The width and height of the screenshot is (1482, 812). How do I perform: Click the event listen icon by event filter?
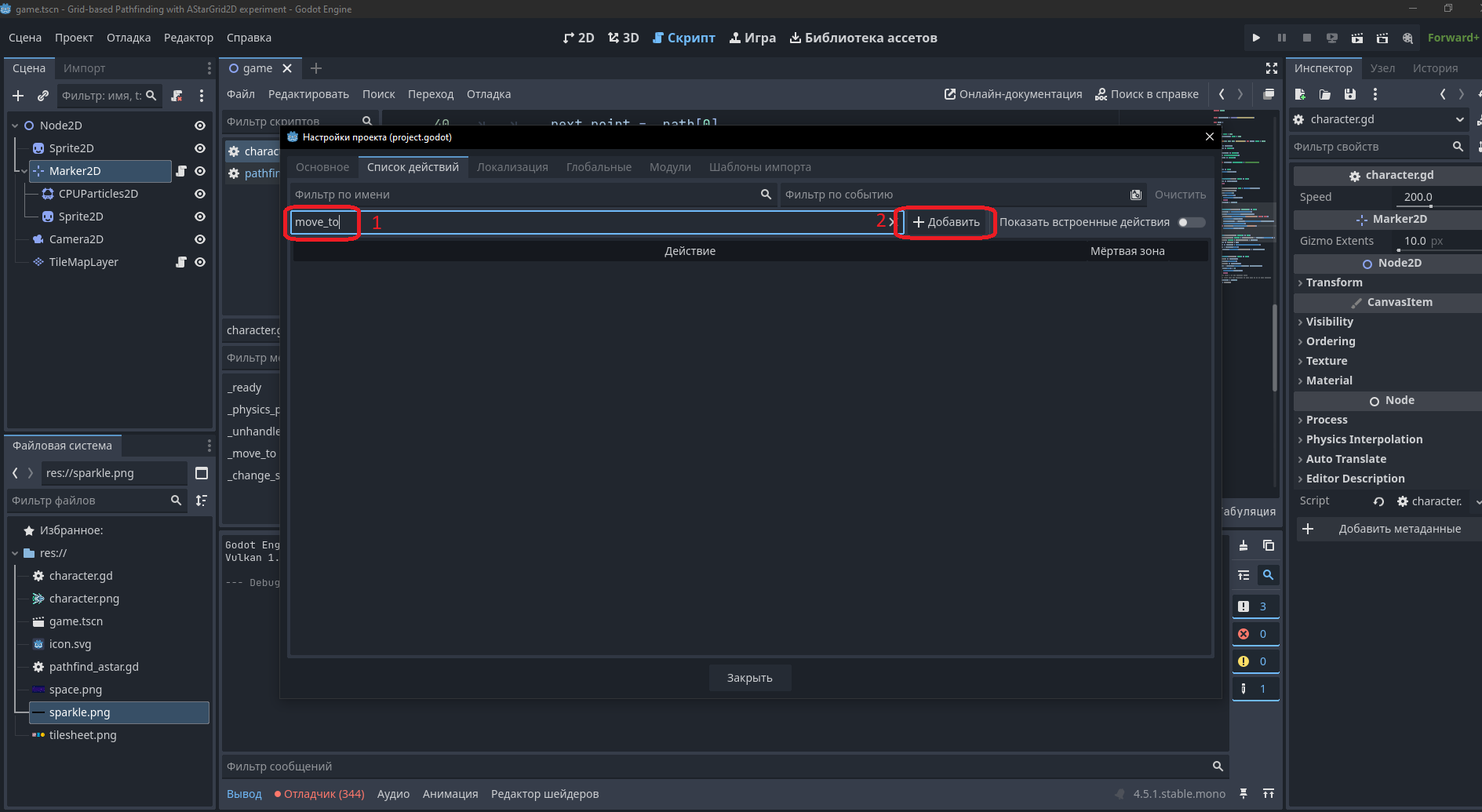coord(1136,195)
